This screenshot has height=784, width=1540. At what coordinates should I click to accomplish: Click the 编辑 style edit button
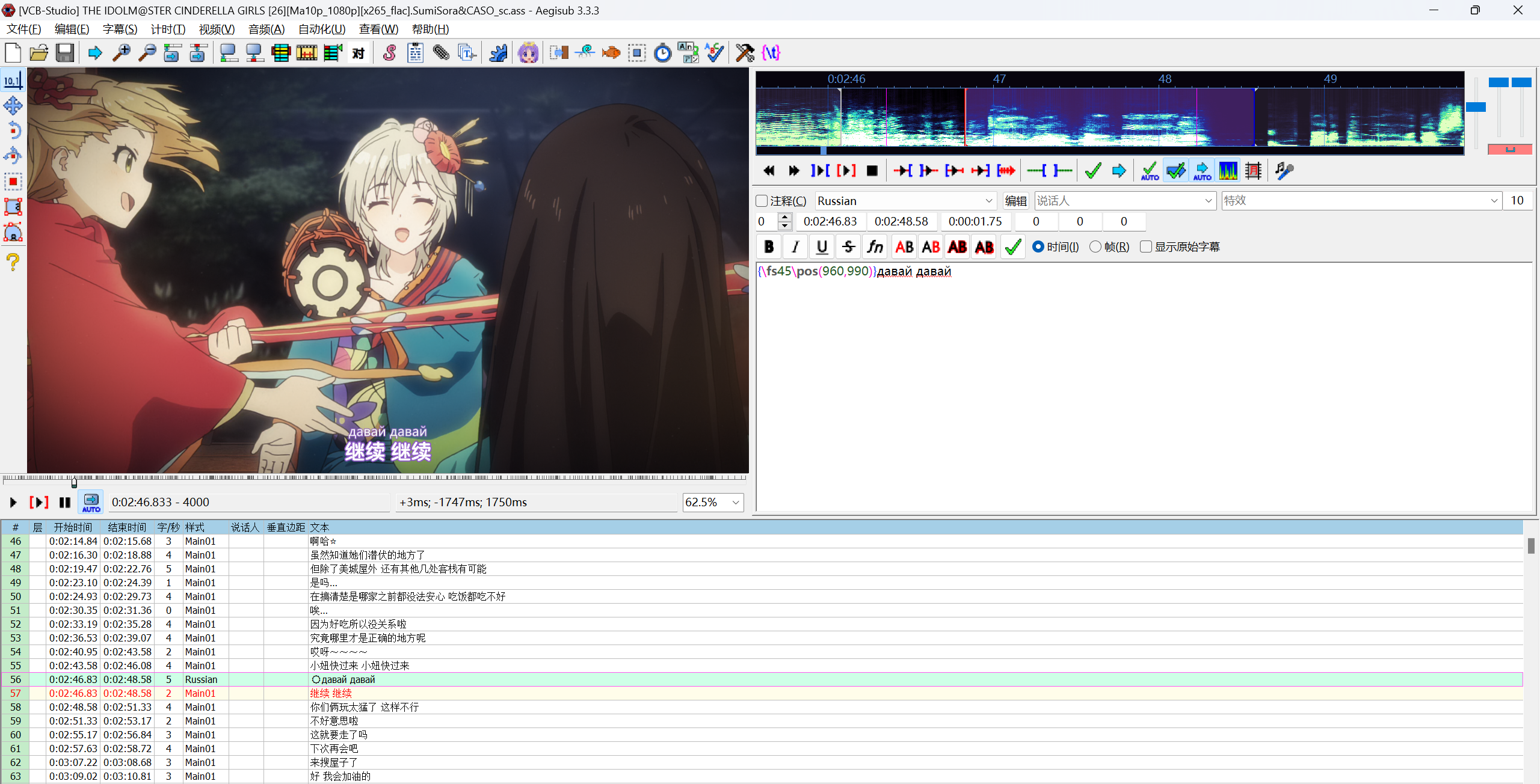point(1015,201)
